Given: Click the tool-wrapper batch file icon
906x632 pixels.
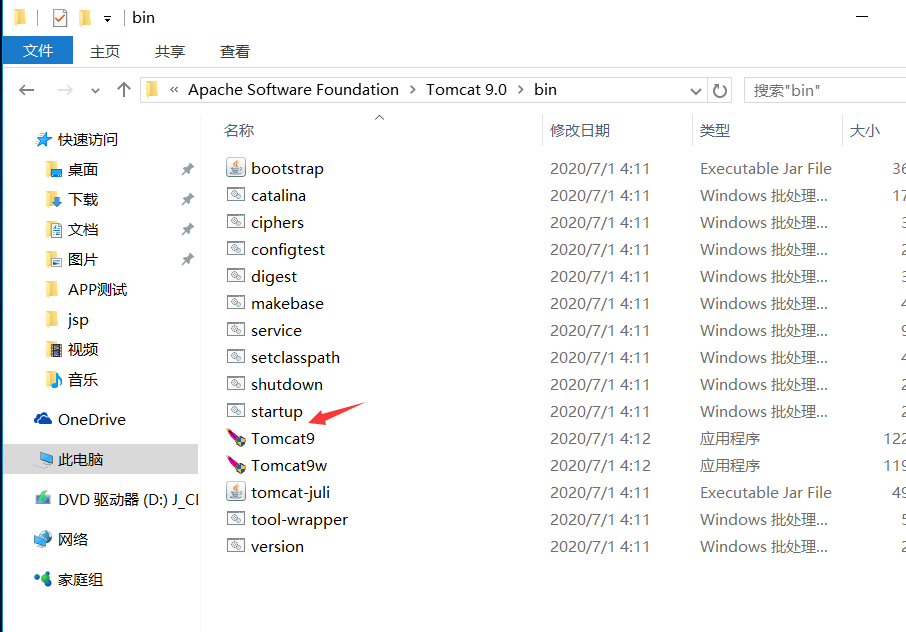Looking at the screenshot, I should (x=236, y=519).
